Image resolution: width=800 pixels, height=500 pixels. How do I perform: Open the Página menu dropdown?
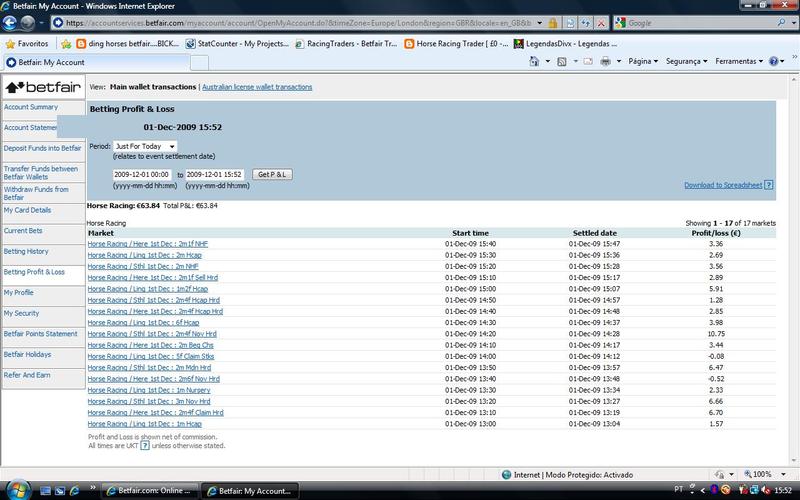click(x=643, y=61)
